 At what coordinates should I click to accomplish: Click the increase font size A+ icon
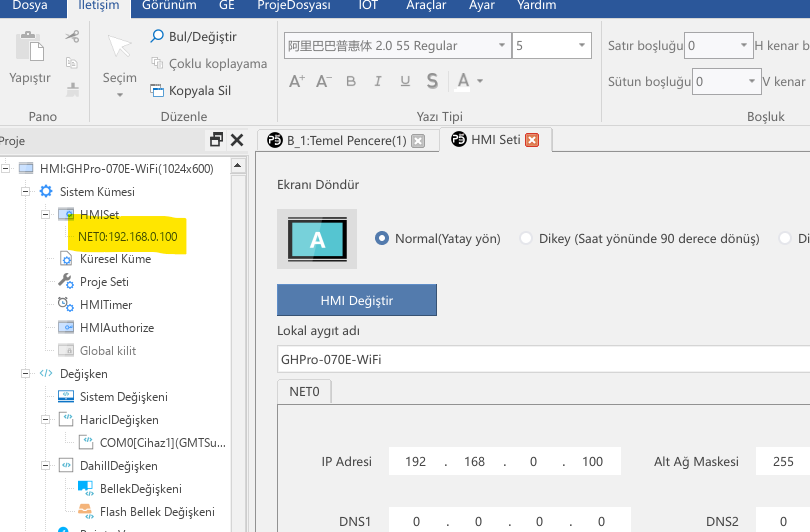pyautogui.click(x=297, y=81)
